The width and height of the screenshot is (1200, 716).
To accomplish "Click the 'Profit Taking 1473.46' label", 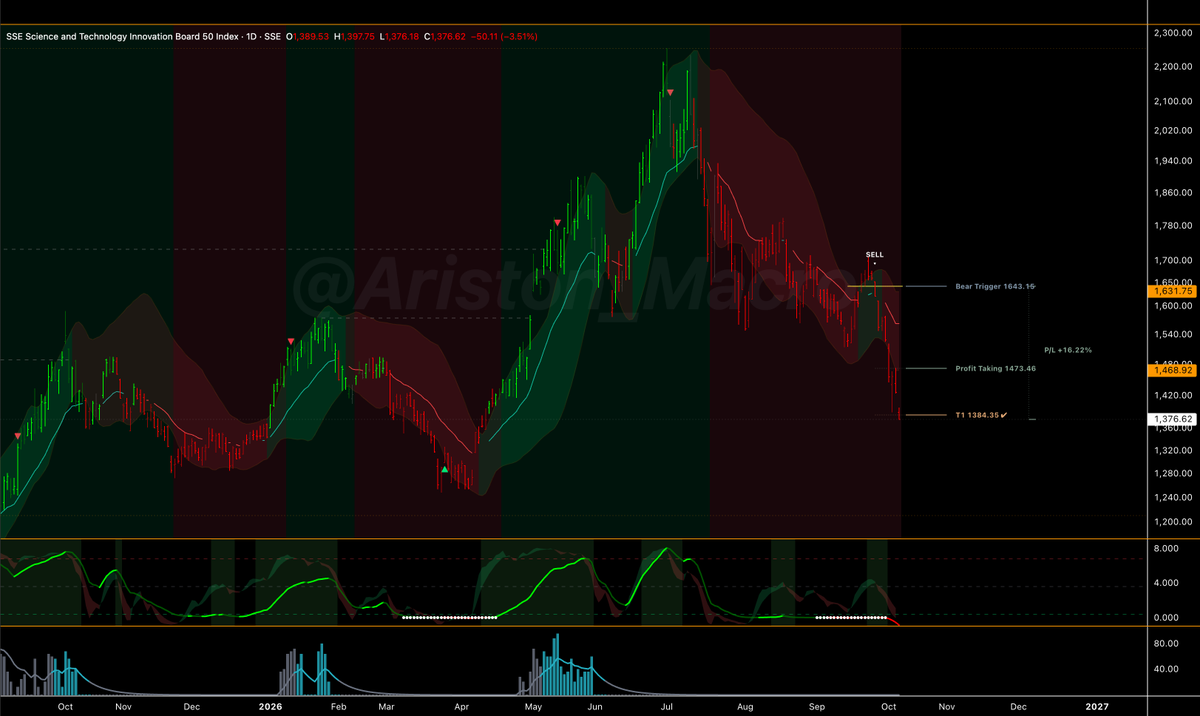I will (x=995, y=369).
